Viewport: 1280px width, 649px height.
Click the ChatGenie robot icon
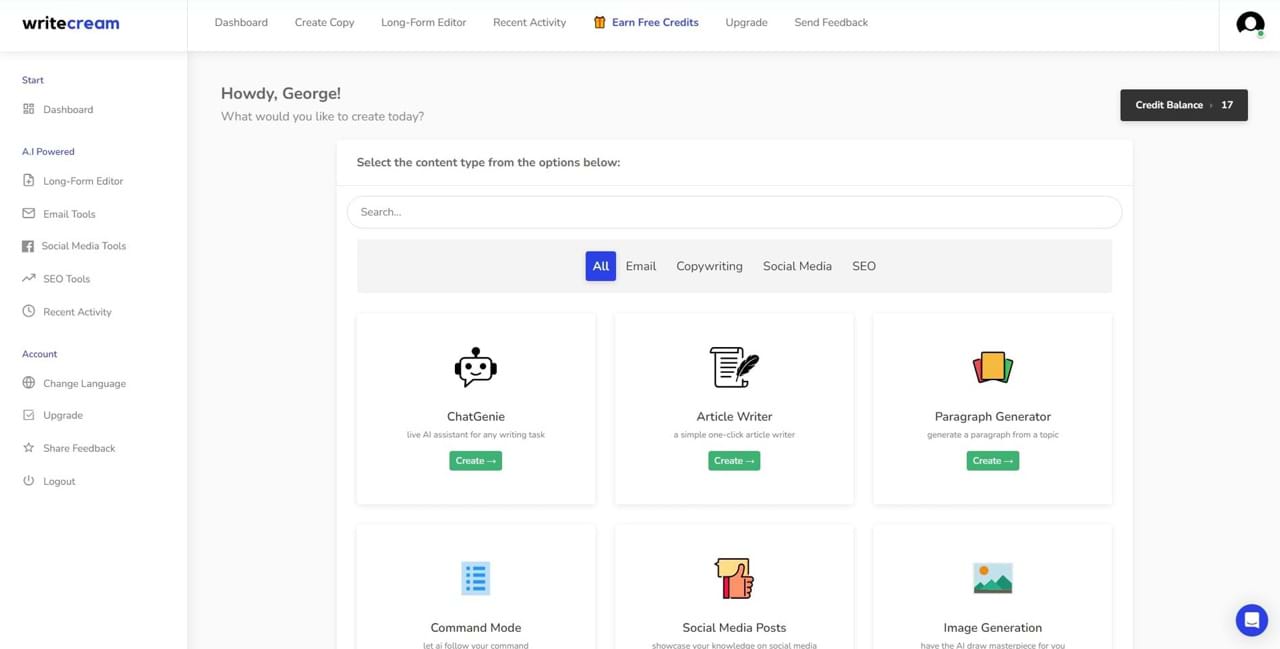pyautogui.click(x=476, y=367)
